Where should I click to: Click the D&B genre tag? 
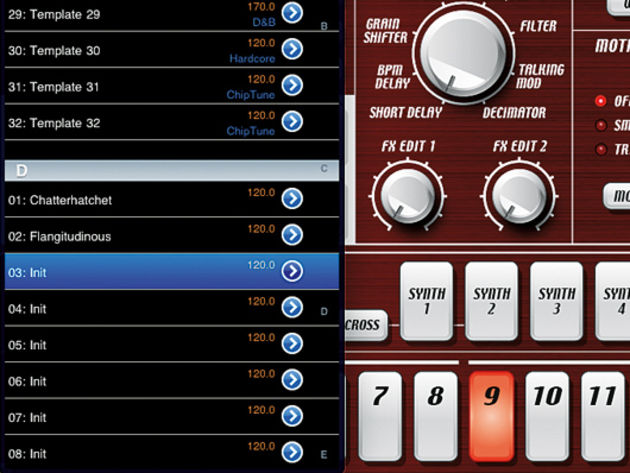[x=264, y=23]
